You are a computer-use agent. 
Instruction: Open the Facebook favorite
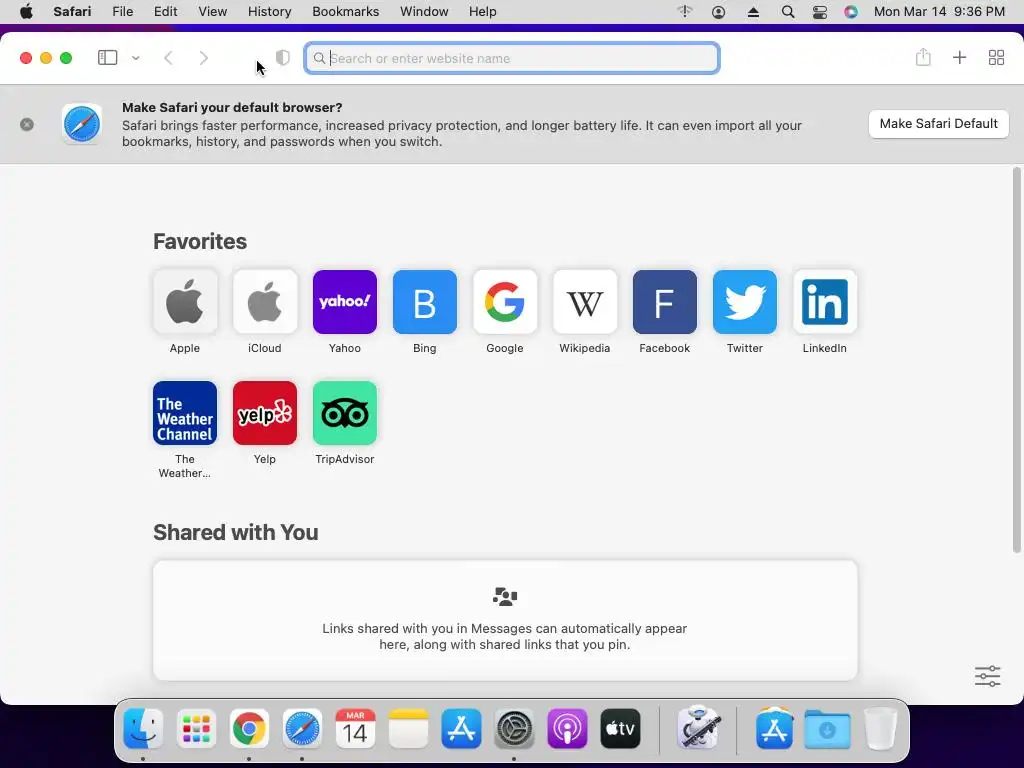665,302
